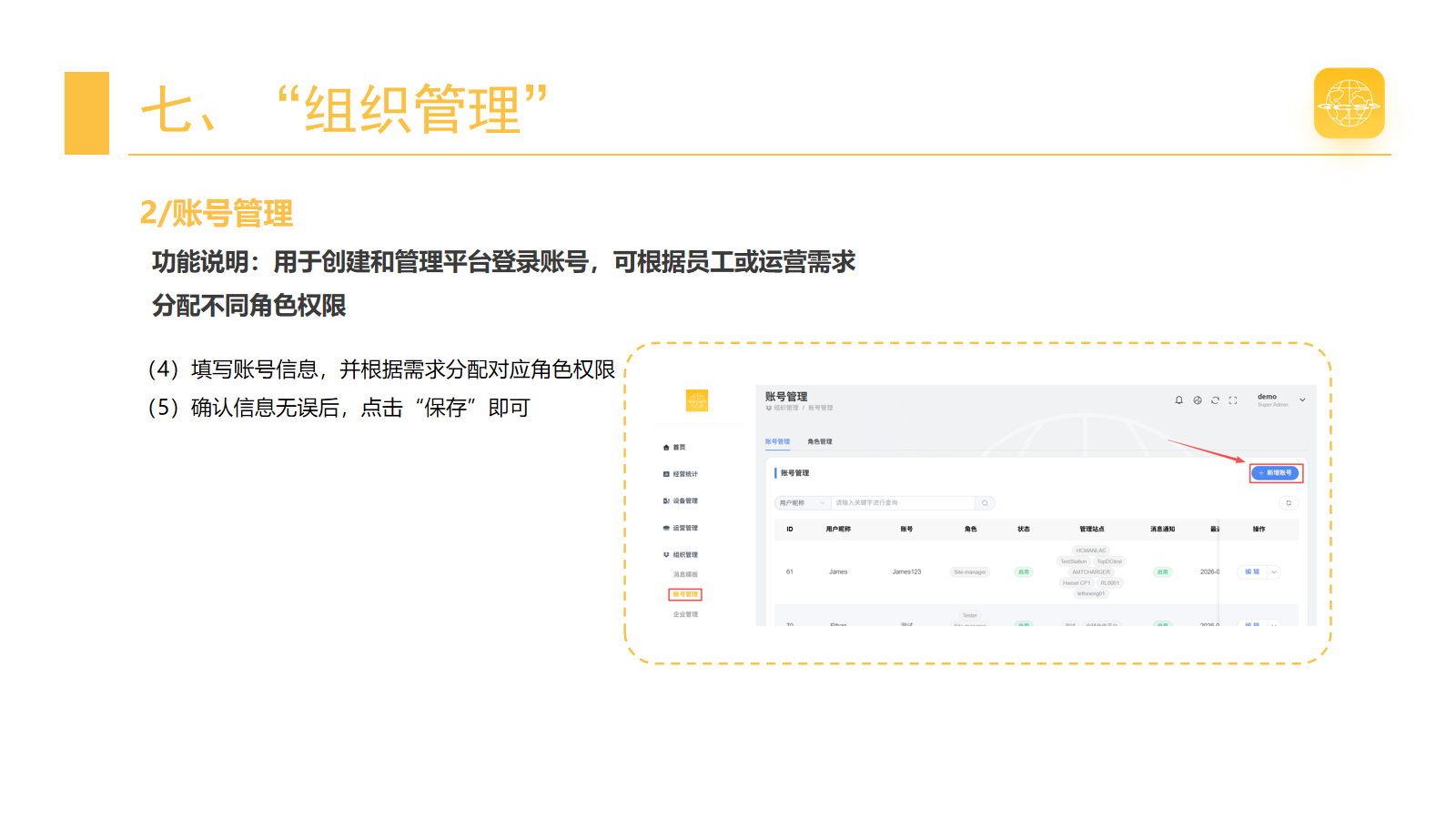Click the 新增账号 button
Viewport: 1456px width, 819px height.
click(x=1276, y=473)
